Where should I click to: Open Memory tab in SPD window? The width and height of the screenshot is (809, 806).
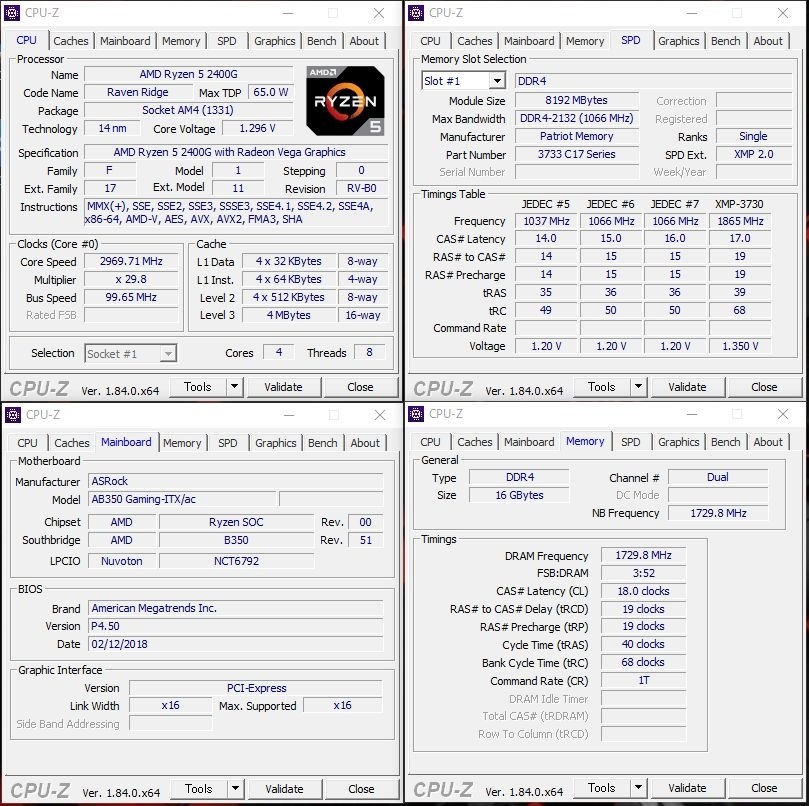(585, 41)
